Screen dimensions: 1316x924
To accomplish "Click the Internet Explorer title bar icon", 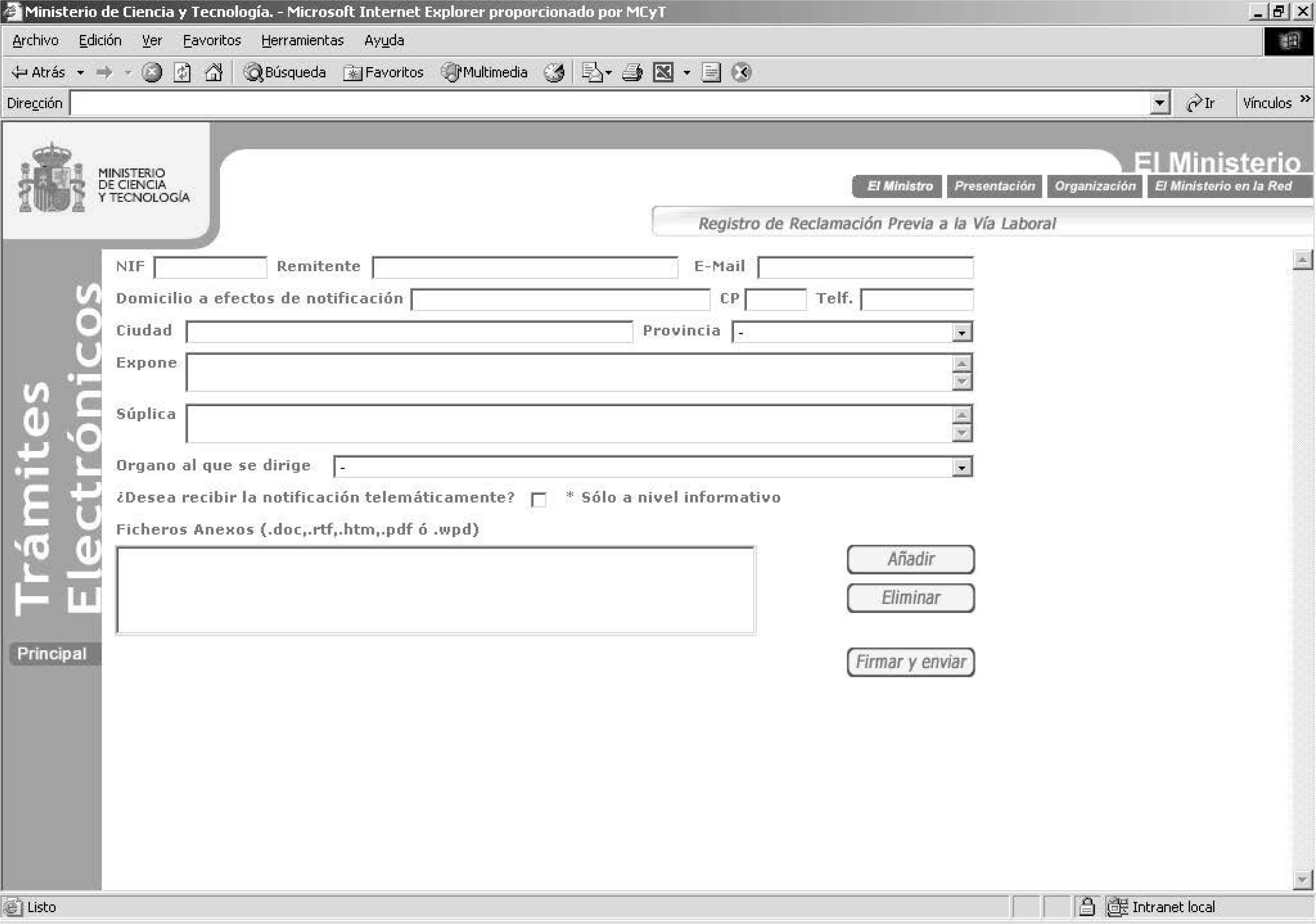I will coord(12,11).
